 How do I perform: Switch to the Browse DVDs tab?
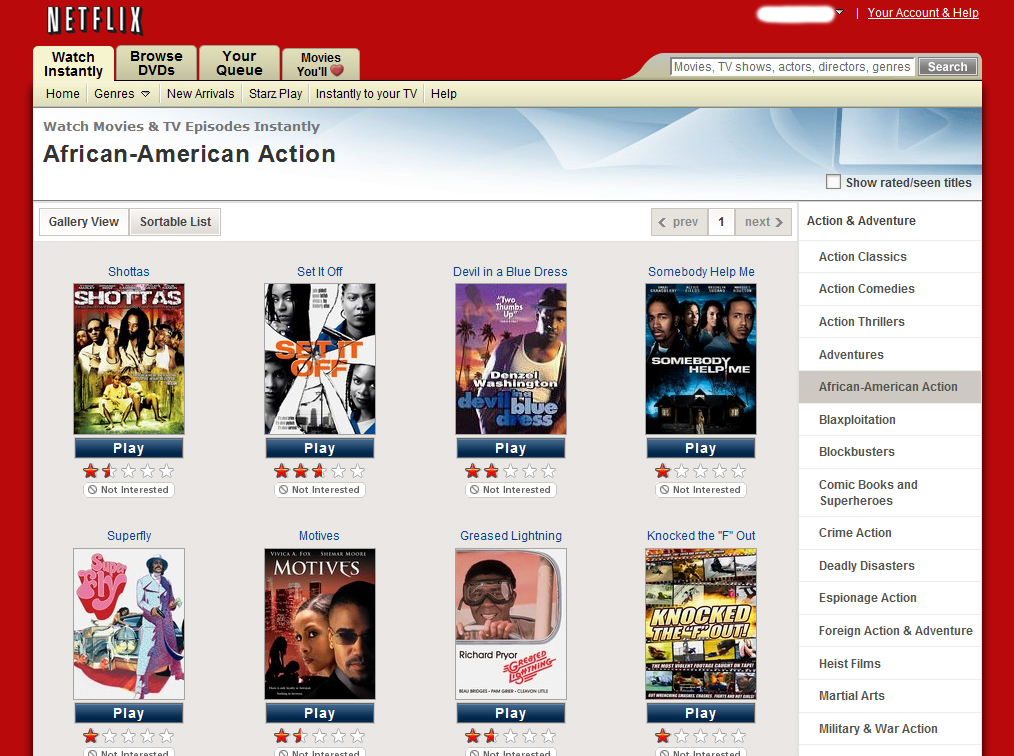point(156,63)
